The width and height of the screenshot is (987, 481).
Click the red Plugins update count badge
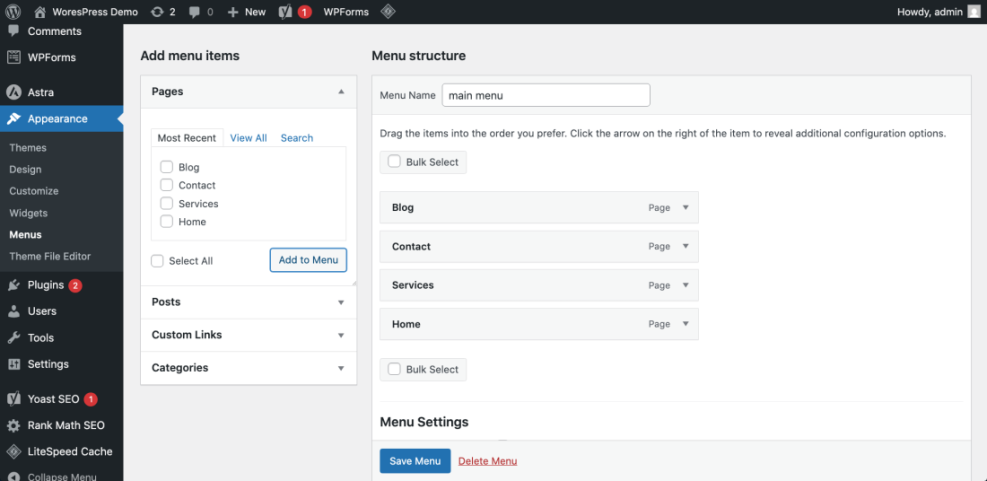[x=75, y=285]
